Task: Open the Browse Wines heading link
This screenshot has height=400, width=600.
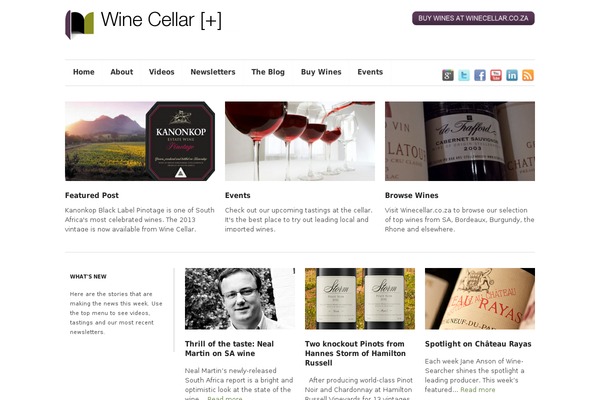Action: tap(411, 195)
